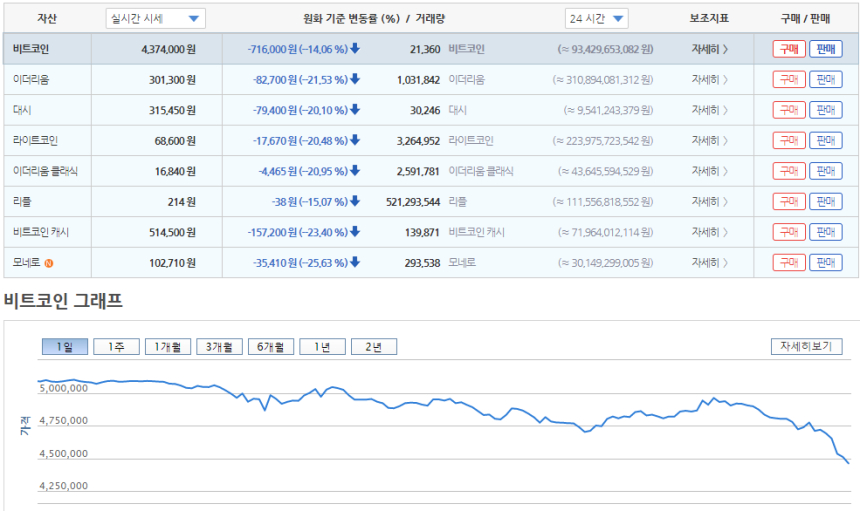
Task: Select the 1개월 chart range tab
Action: (x=168, y=347)
